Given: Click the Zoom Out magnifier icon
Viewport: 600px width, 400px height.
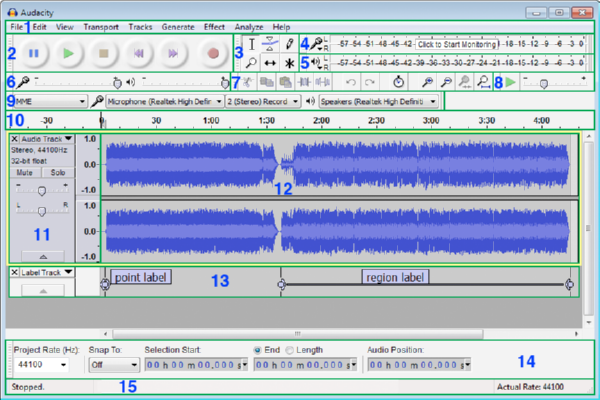Looking at the screenshot, I should click(446, 82).
